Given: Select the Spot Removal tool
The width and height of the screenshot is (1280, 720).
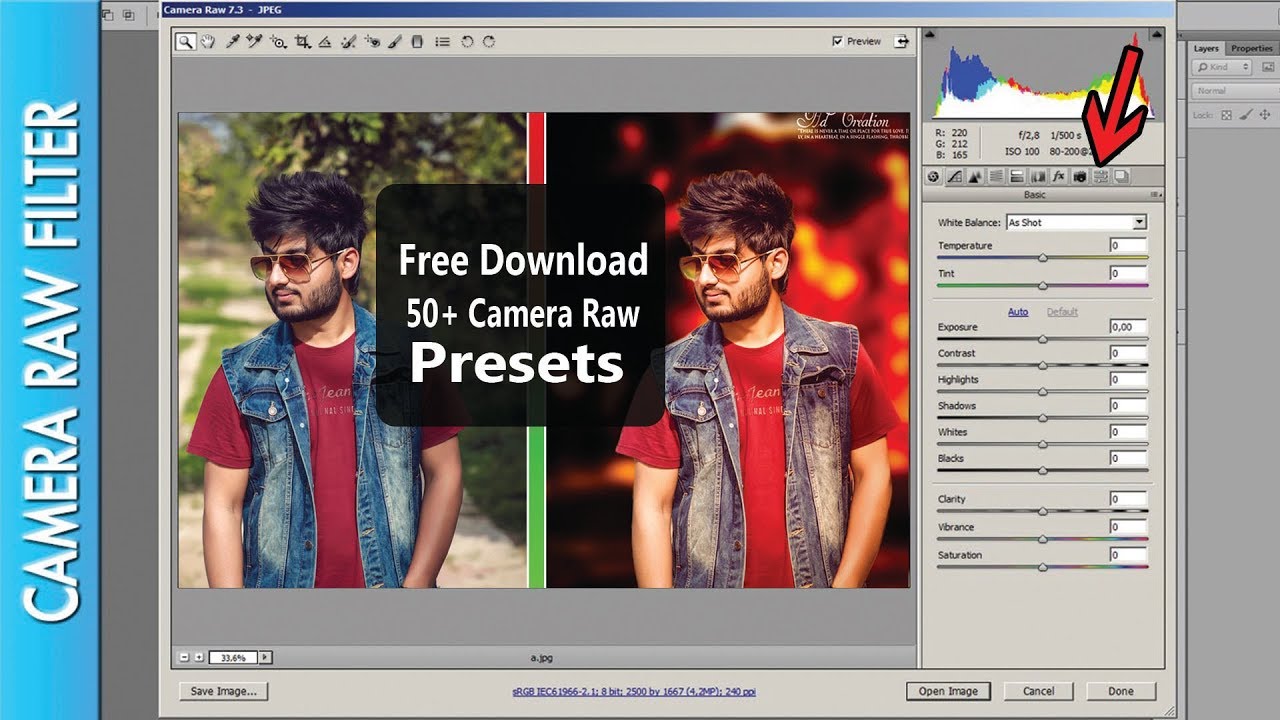Looking at the screenshot, I should tap(348, 43).
